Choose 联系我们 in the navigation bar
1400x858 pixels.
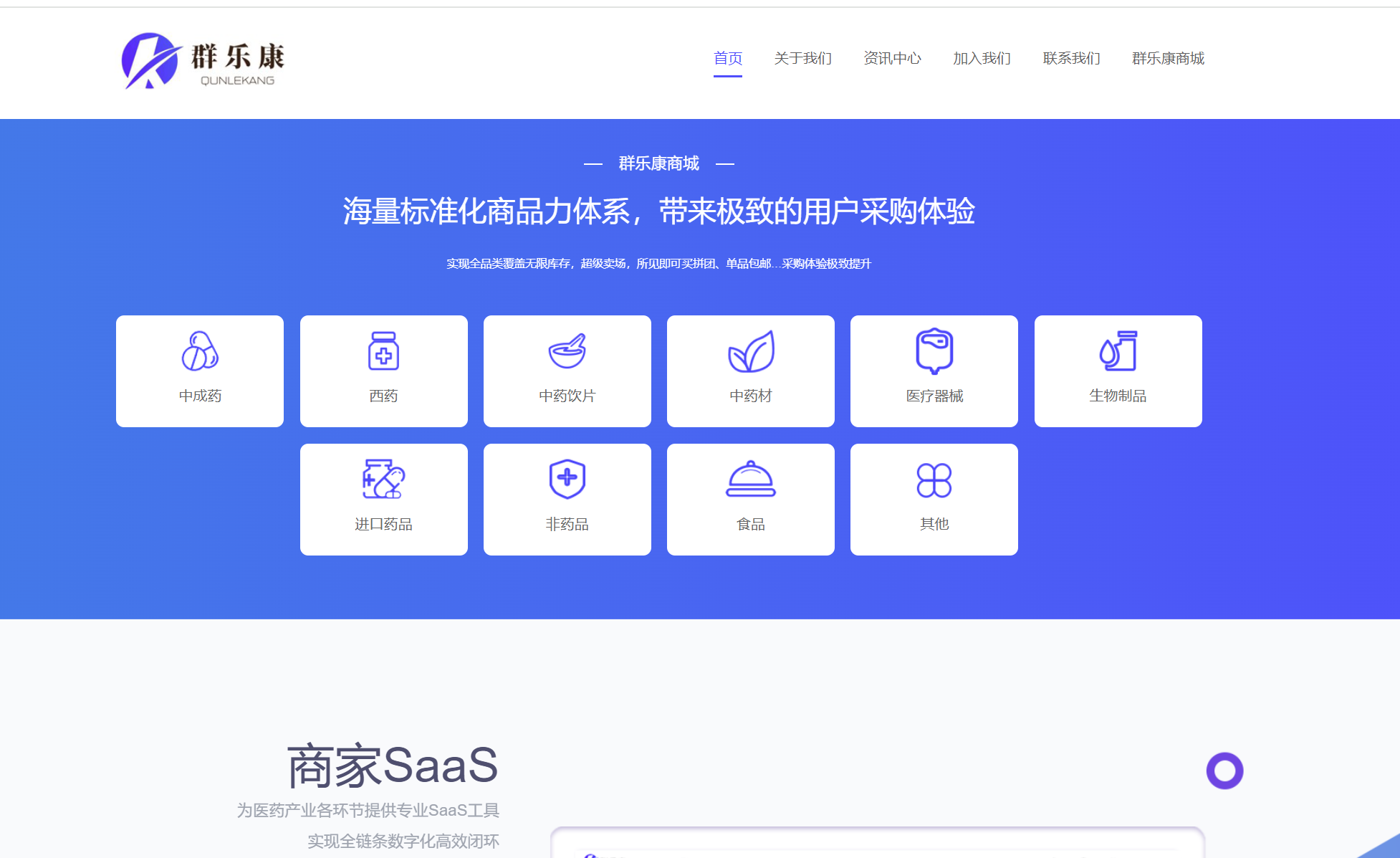[1071, 58]
